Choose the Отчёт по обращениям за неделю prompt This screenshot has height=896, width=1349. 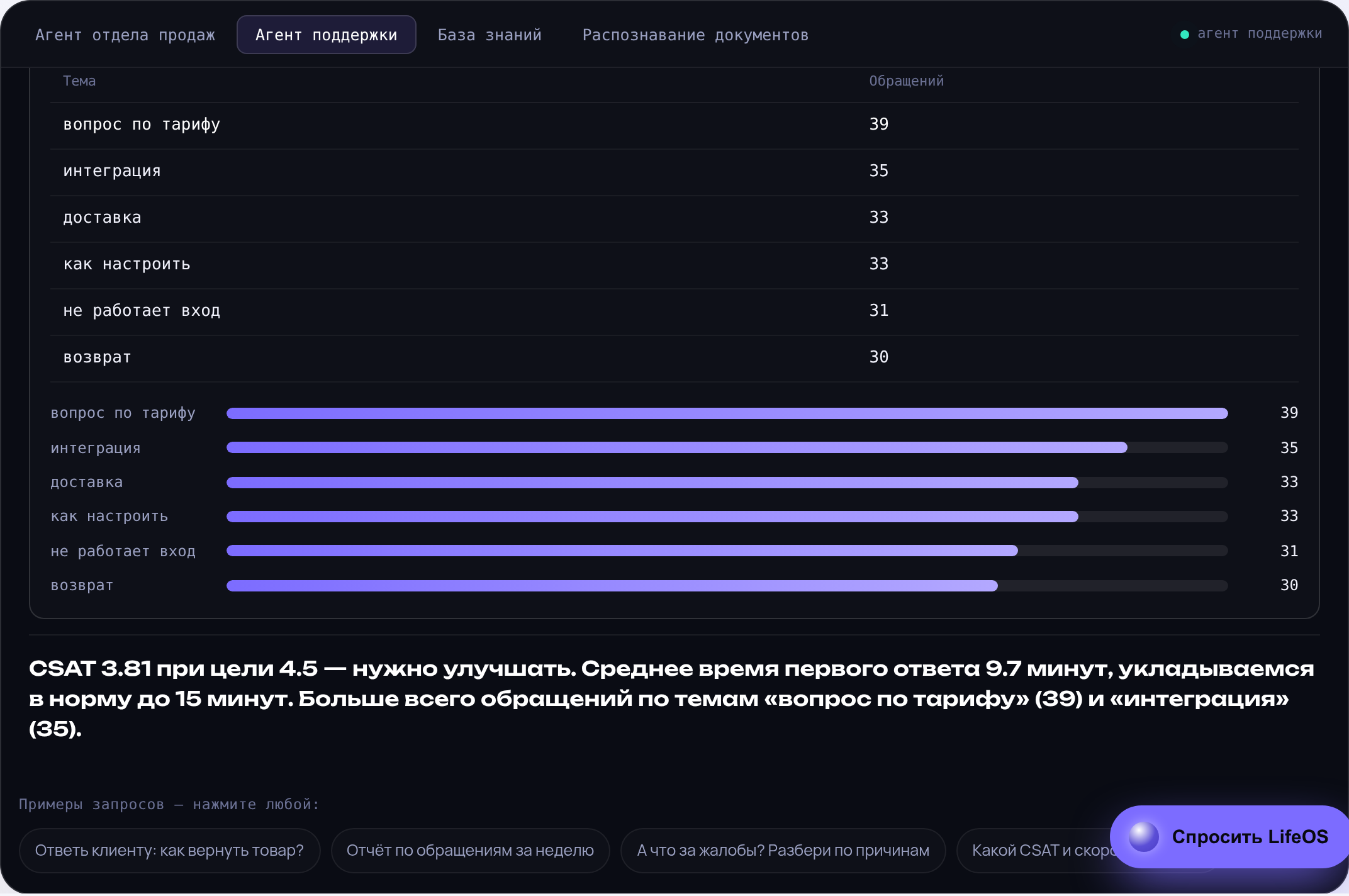pos(470,851)
